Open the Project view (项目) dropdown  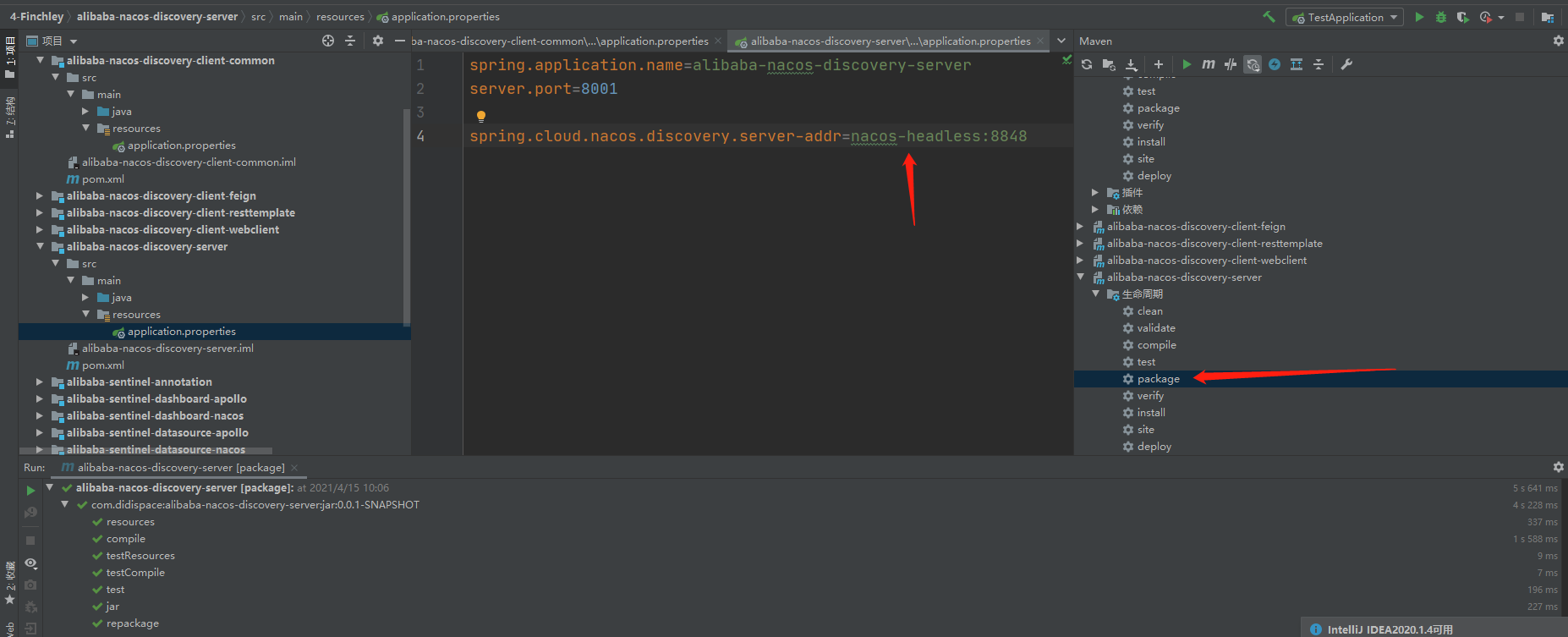[52, 41]
